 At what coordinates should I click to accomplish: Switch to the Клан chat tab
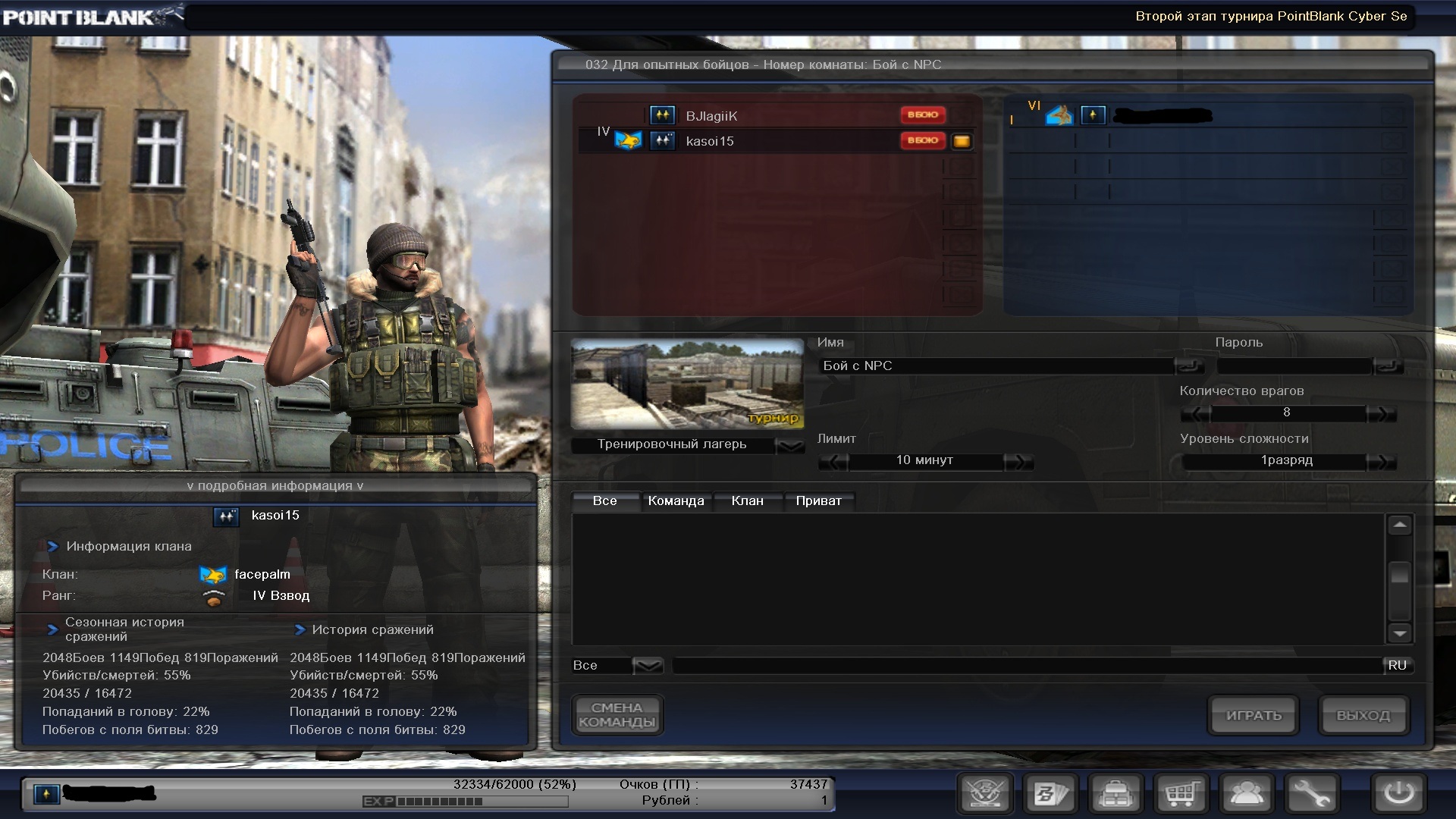pyautogui.click(x=747, y=501)
